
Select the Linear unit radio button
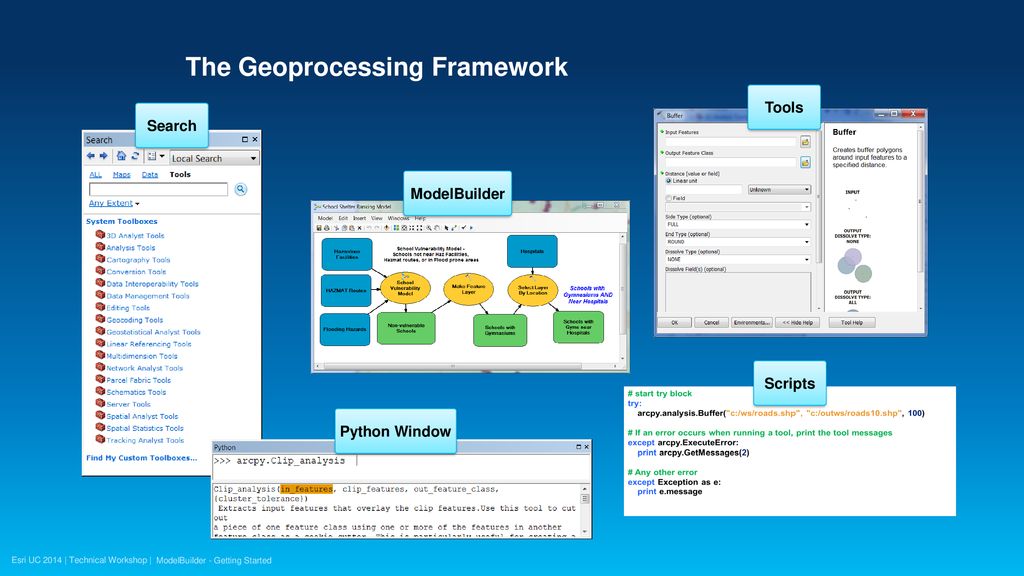(668, 181)
